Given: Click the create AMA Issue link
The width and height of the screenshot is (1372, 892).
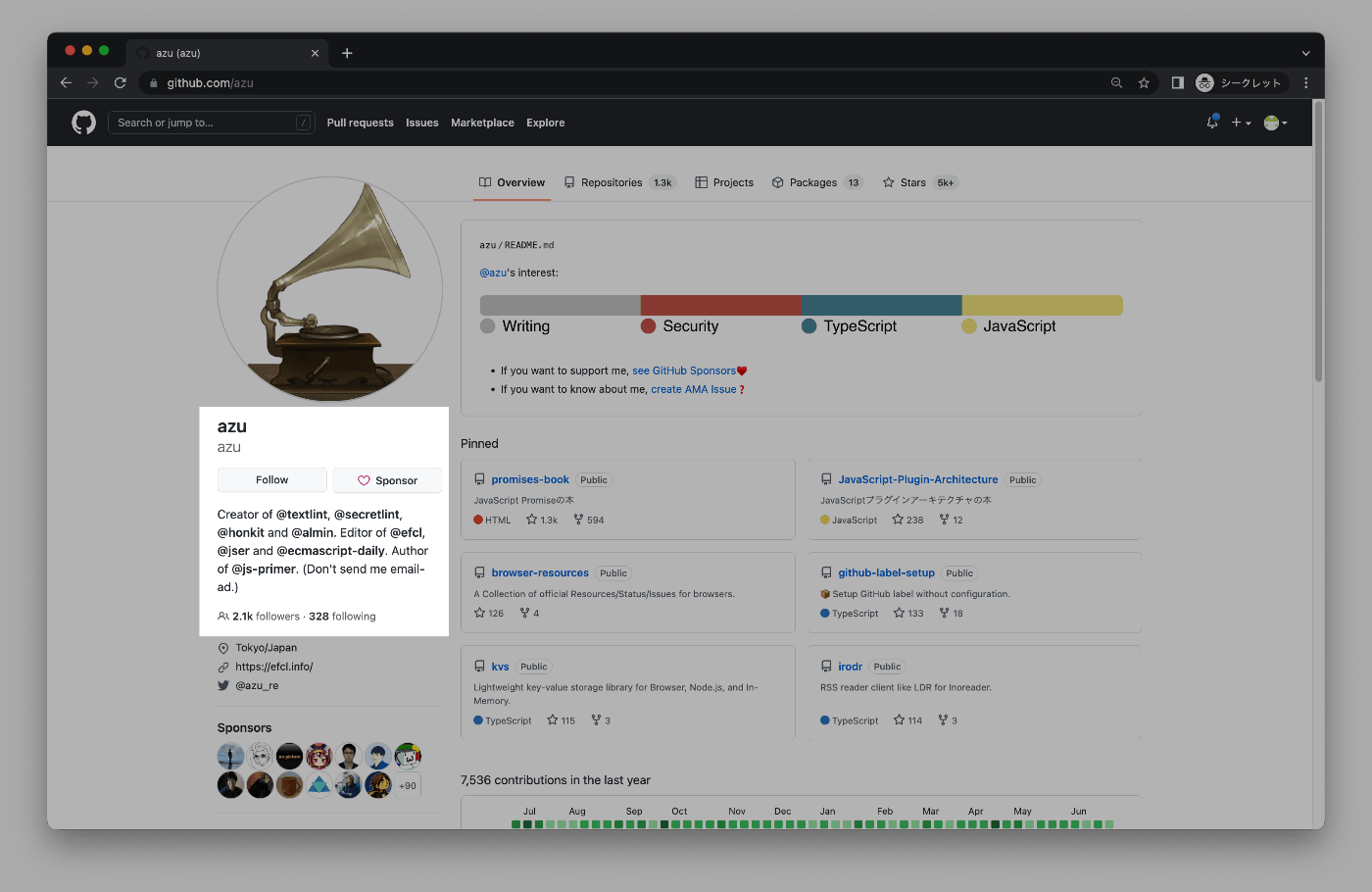Looking at the screenshot, I should [694, 389].
